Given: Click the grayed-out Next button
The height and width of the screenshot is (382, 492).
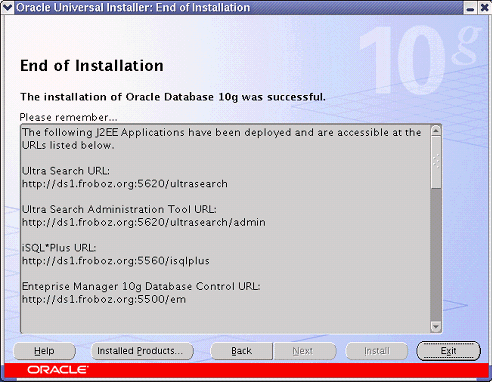Looking at the screenshot, I should click(x=305, y=351).
